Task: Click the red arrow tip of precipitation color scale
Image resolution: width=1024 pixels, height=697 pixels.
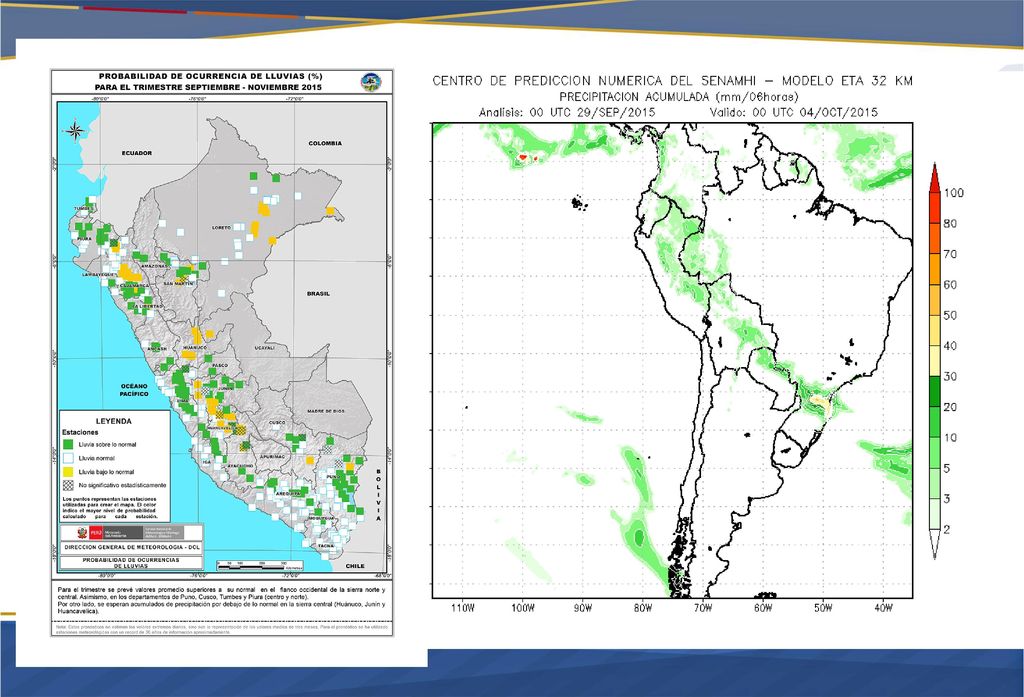Action: [x=935, y=178]
